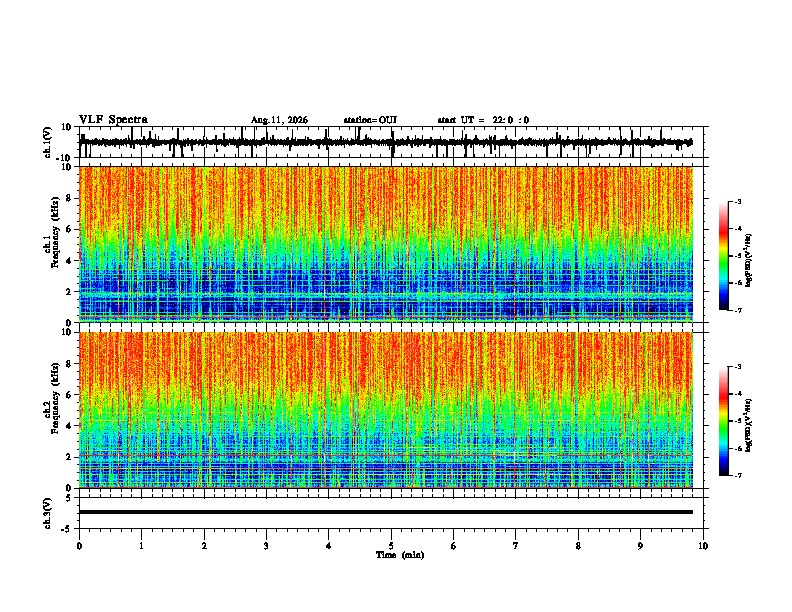Select the 'Aug.11, 2026' date label
The width and height of the screenshot is (792, 612).
[x=279, y=120]
